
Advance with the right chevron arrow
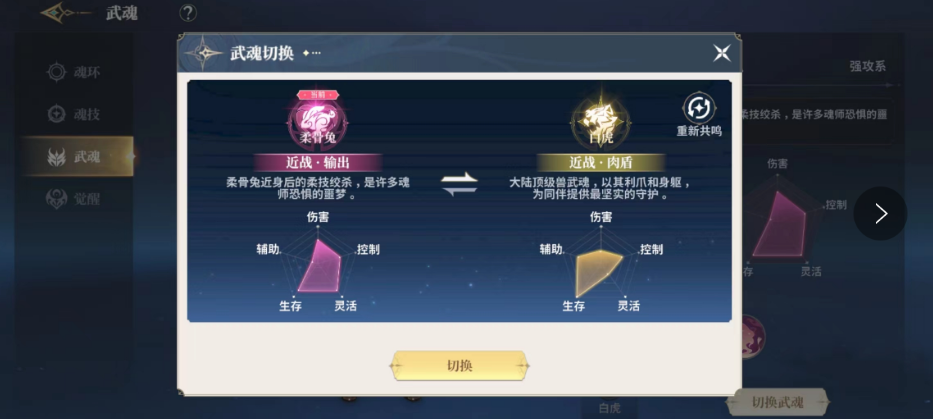coord(881,214)
